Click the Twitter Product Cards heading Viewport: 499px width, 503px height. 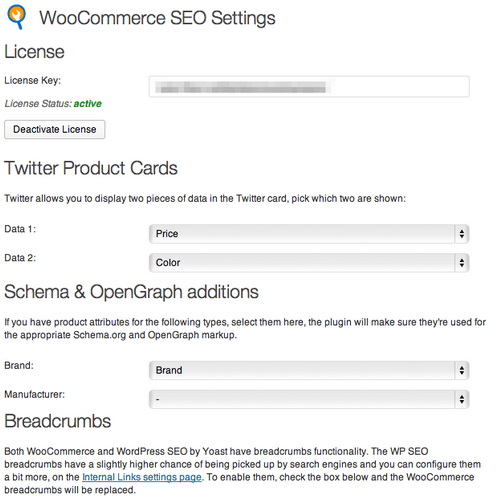pyautogui.click(x=91, y=168)
